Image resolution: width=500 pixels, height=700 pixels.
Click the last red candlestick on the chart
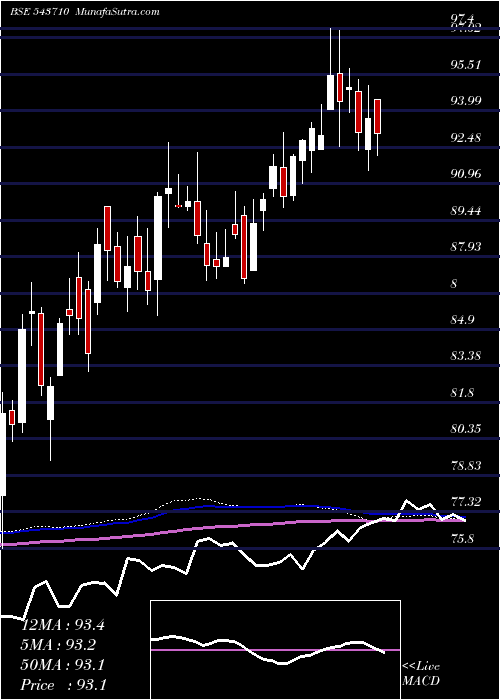tap(378, 116)
